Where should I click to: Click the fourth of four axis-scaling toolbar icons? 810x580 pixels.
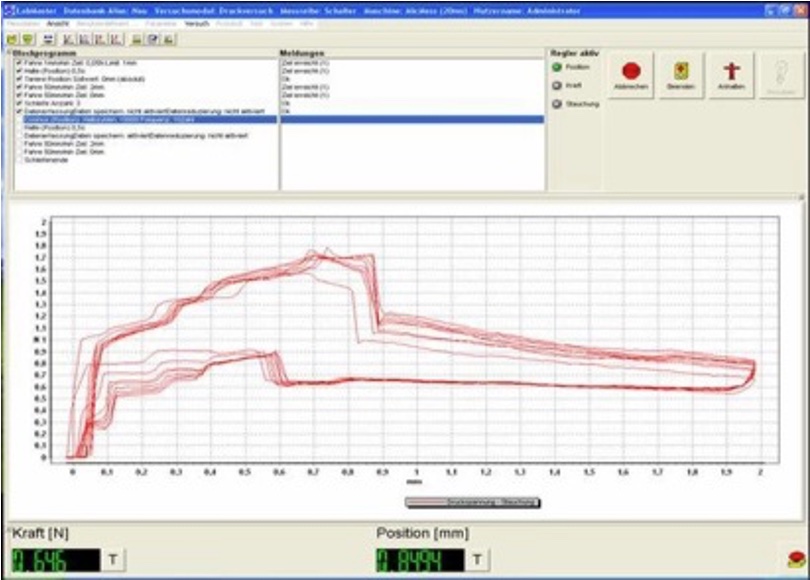point(116,39)
